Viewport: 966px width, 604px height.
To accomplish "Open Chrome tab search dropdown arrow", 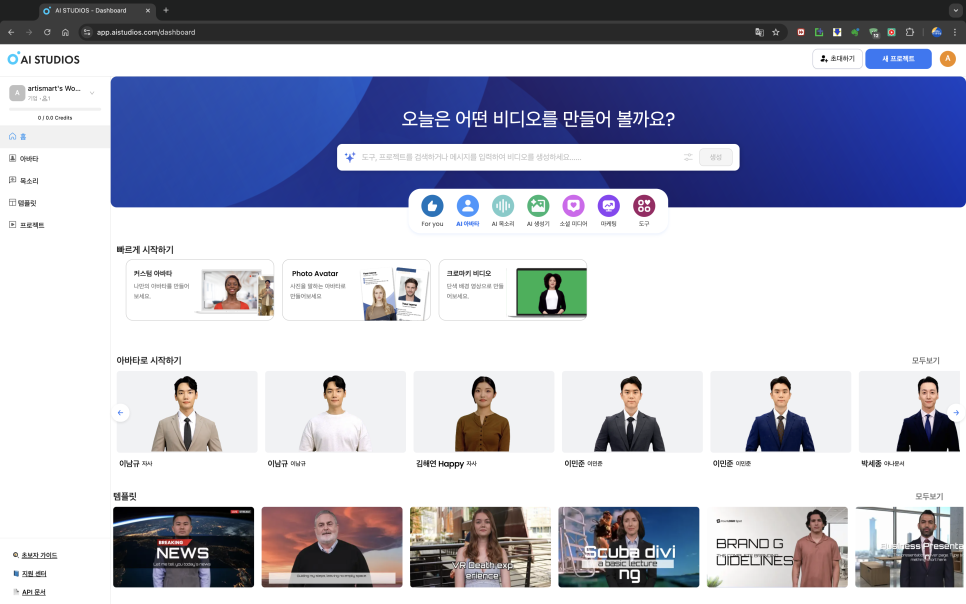I will (956, 10).
